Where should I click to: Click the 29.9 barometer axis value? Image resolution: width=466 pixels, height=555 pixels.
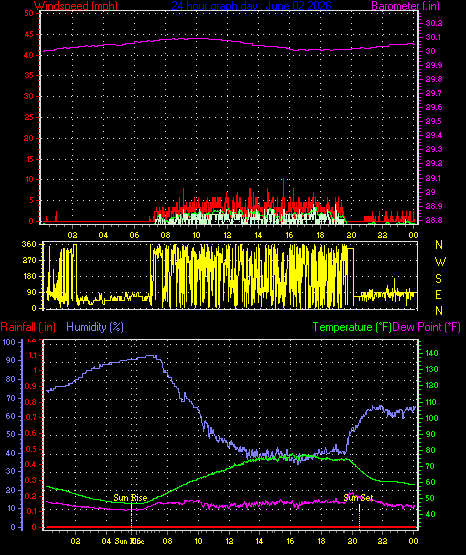[x=433, y=65]
